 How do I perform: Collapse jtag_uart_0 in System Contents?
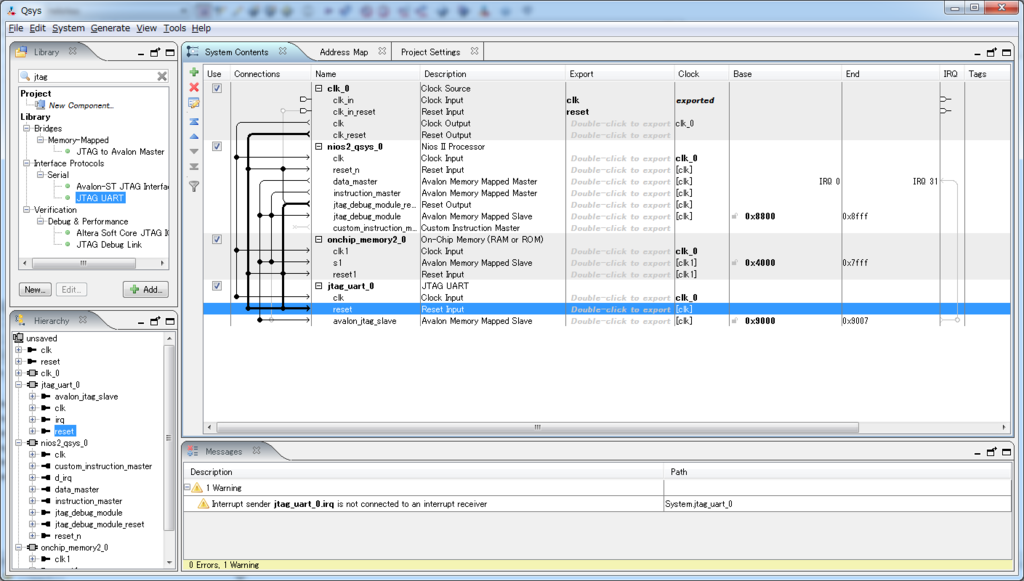(319, 286)
